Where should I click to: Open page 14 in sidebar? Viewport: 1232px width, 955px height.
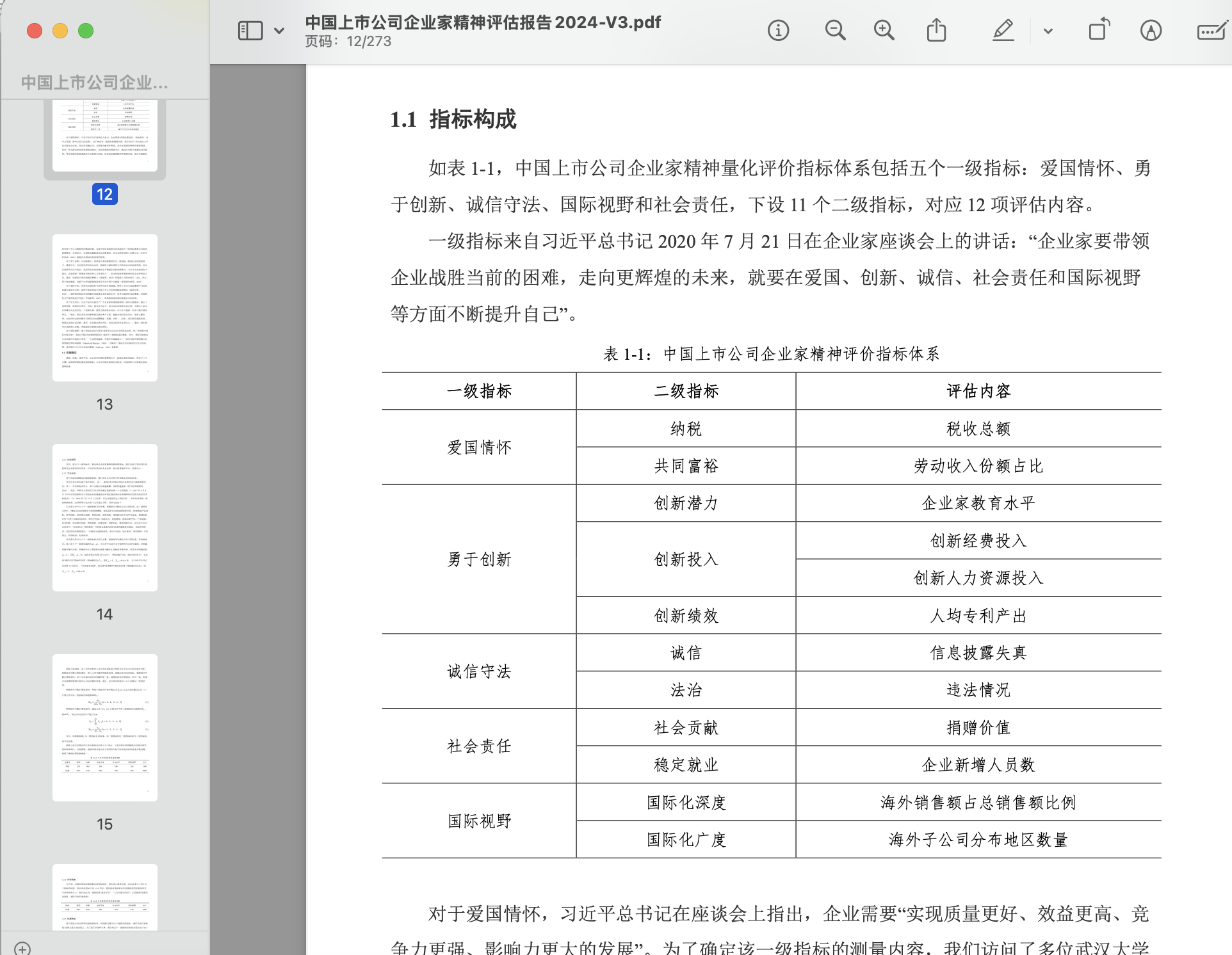(x=104, y=518)
